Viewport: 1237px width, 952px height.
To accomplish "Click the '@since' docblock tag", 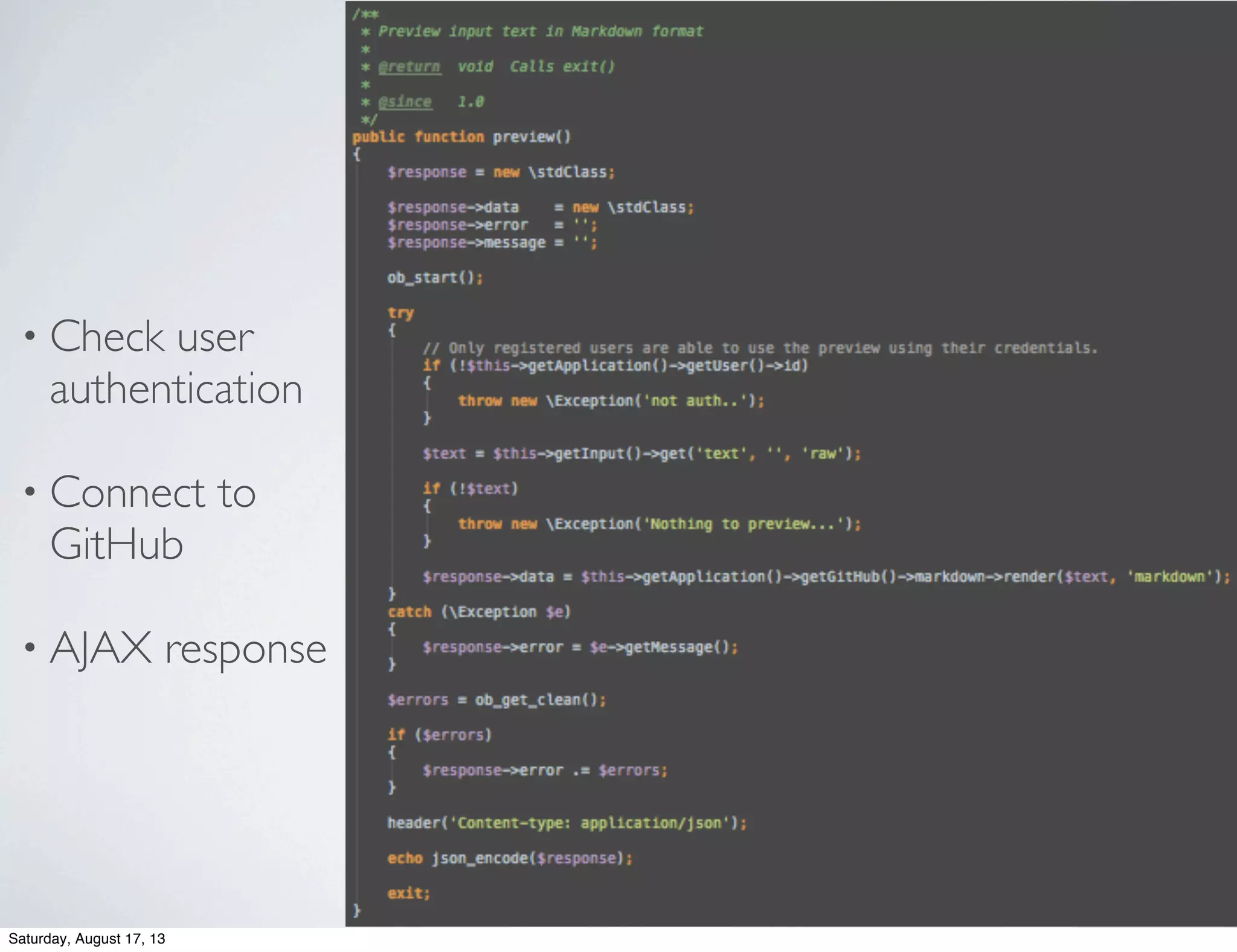I will (x=405, y=101).
